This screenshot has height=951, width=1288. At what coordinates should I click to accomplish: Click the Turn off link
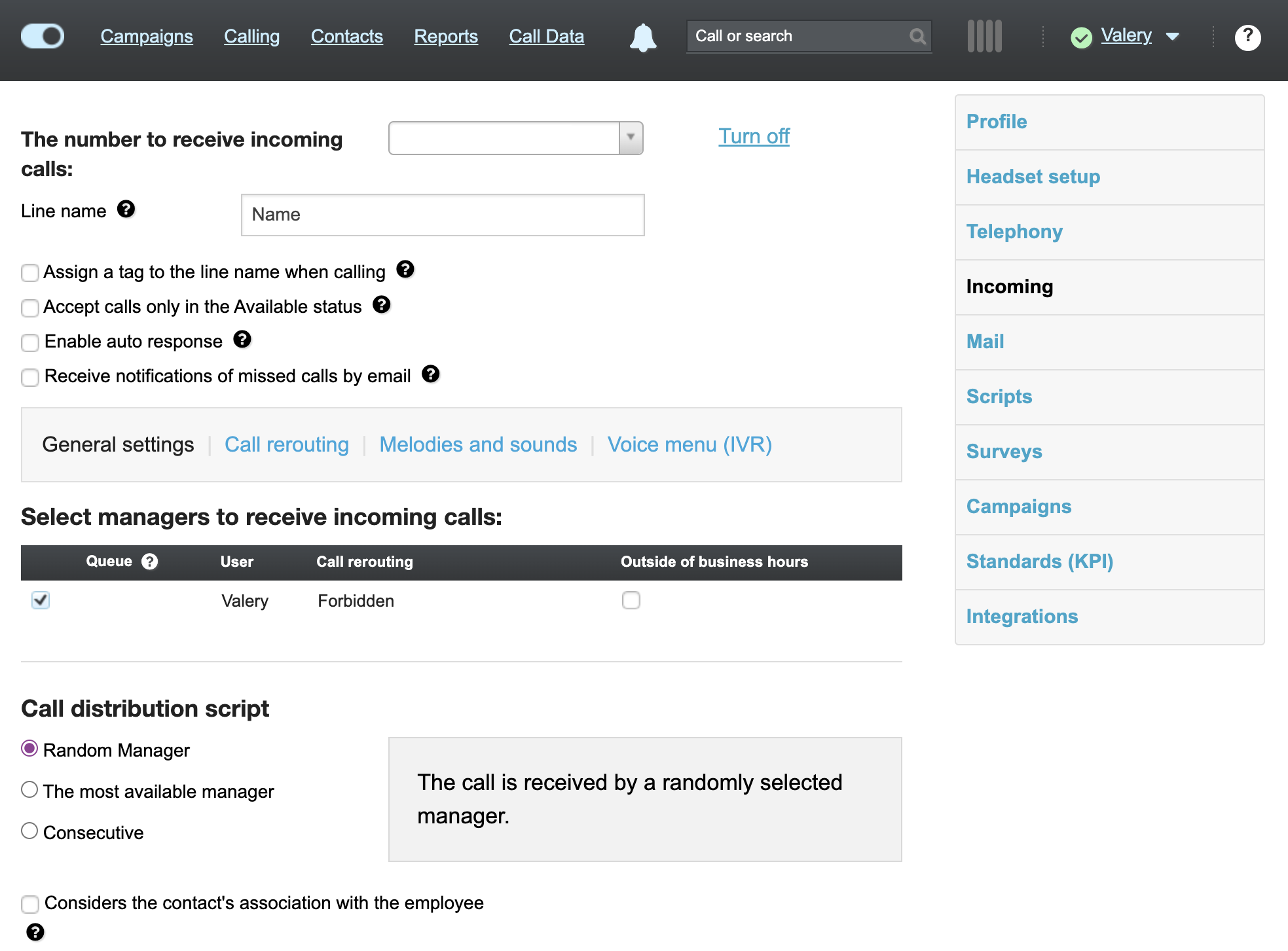(x=753, y=136)
